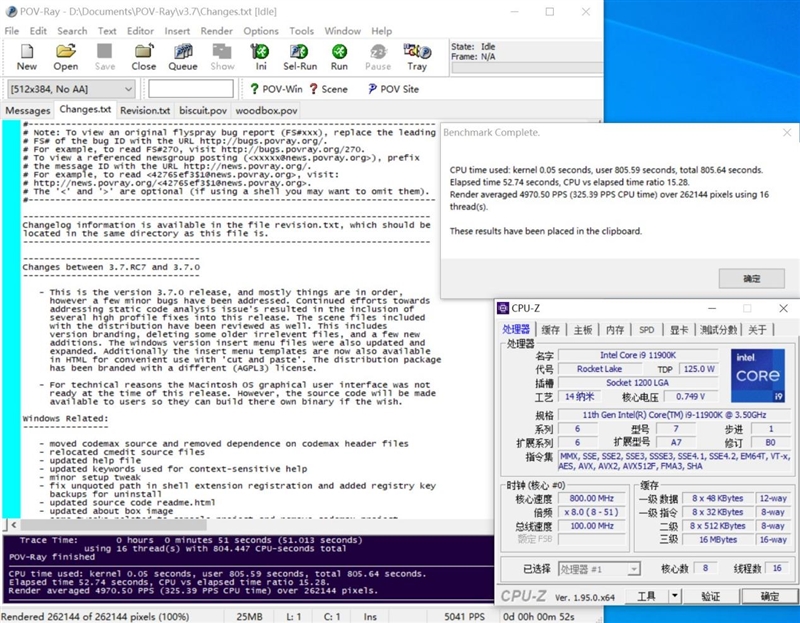Viewport: 800px width, 623px height.
Task: Click the POV-Ray title bar app icon
Action: point(10,11)
